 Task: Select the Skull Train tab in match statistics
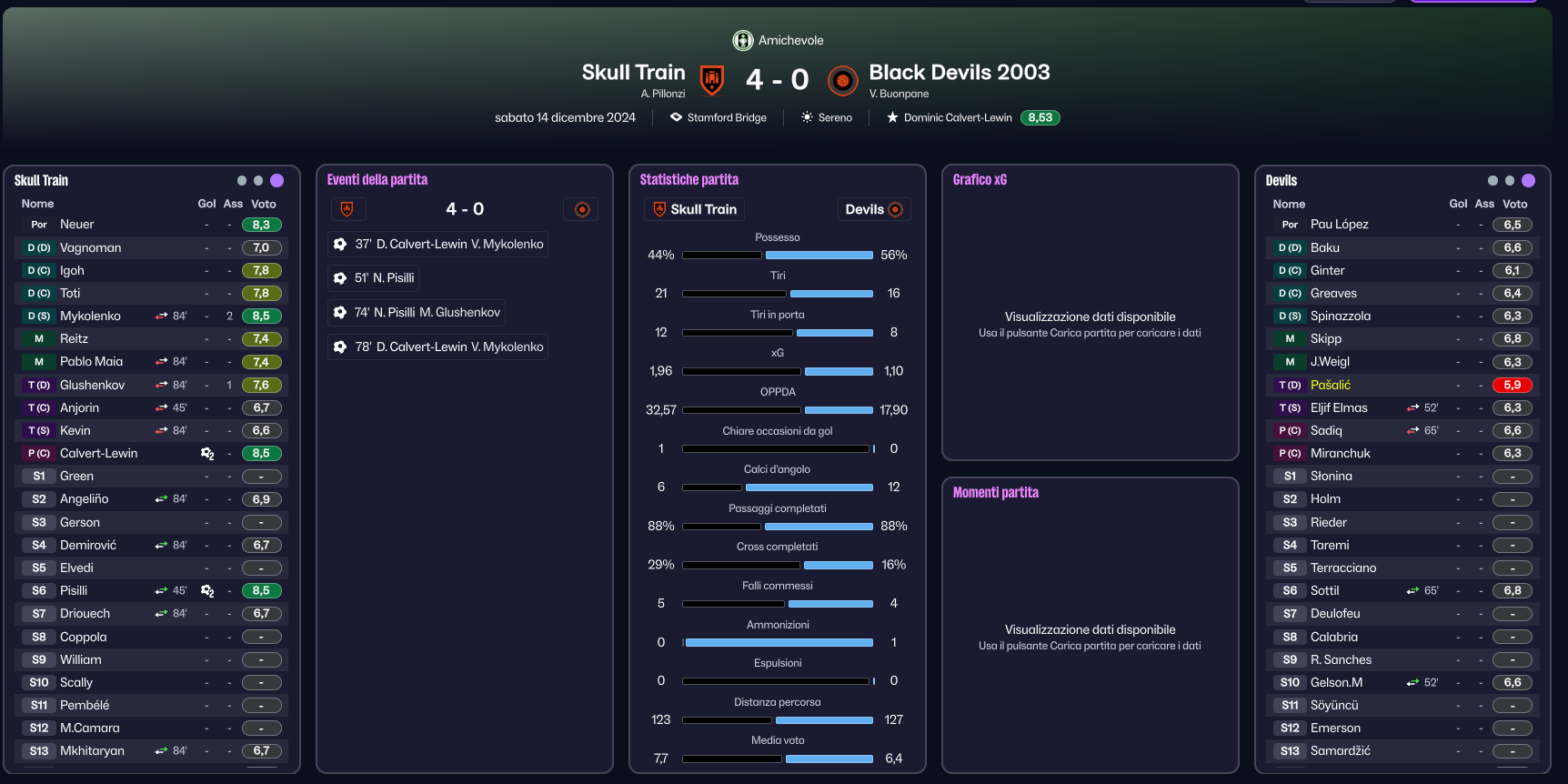coord(695,209)
